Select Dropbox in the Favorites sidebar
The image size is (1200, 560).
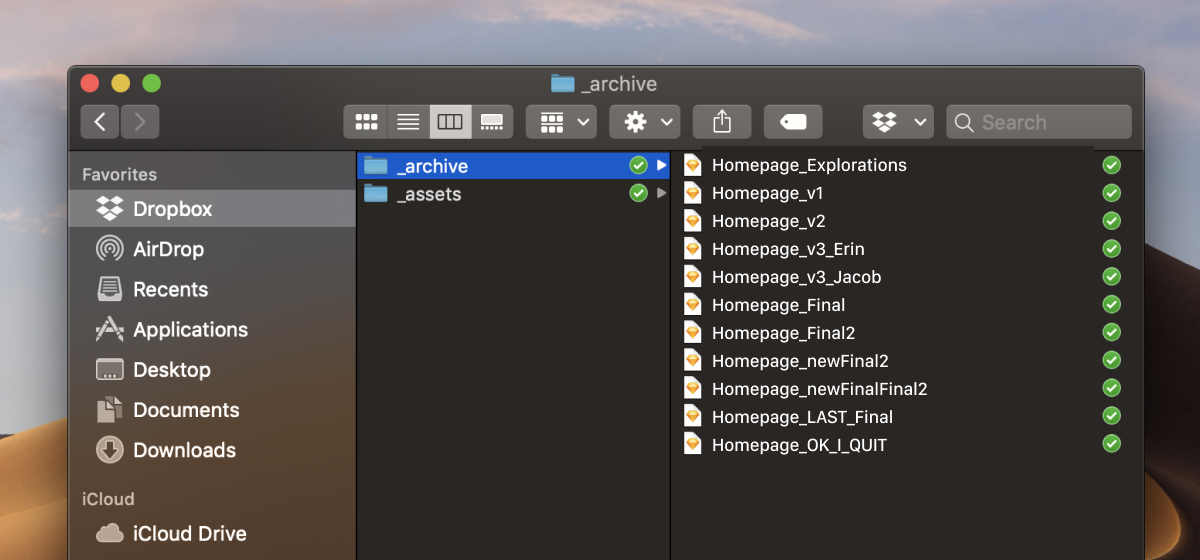click(x=212, y=209)
